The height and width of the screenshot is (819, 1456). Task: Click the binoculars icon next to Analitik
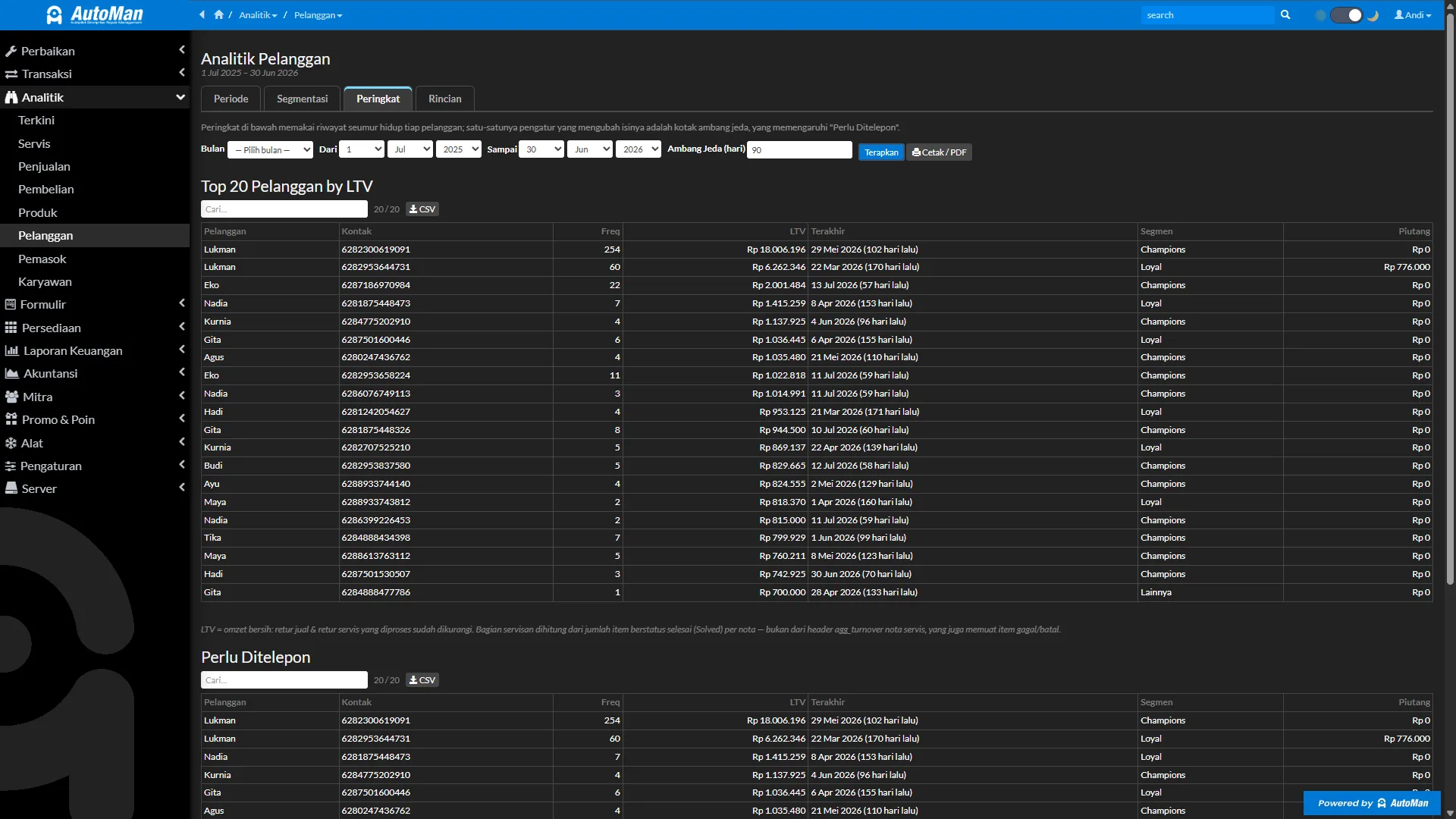tap(11, 98)
